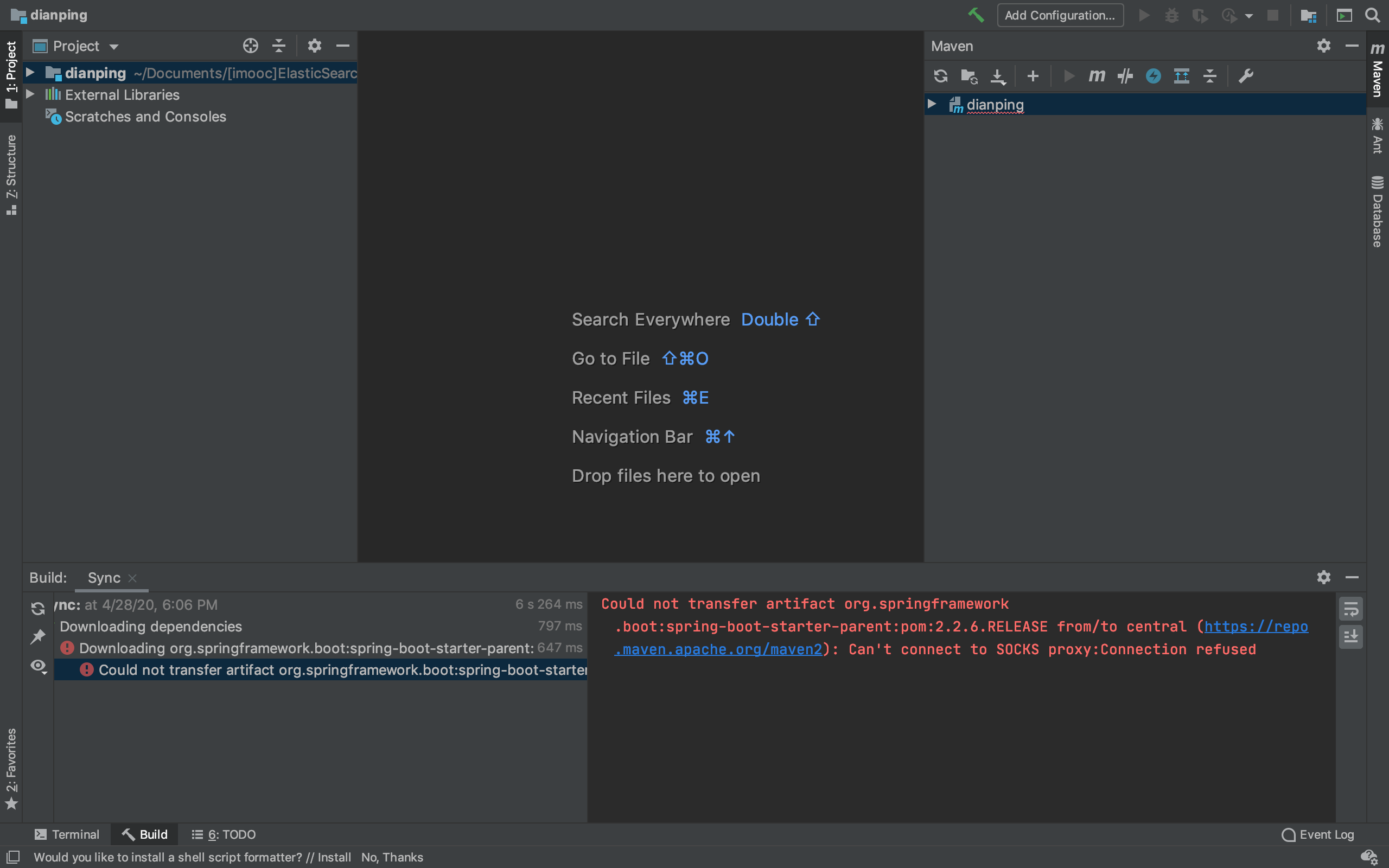1389x868 pixels.
Task: Open the Database side tab
Action: tap(1378, 212)
